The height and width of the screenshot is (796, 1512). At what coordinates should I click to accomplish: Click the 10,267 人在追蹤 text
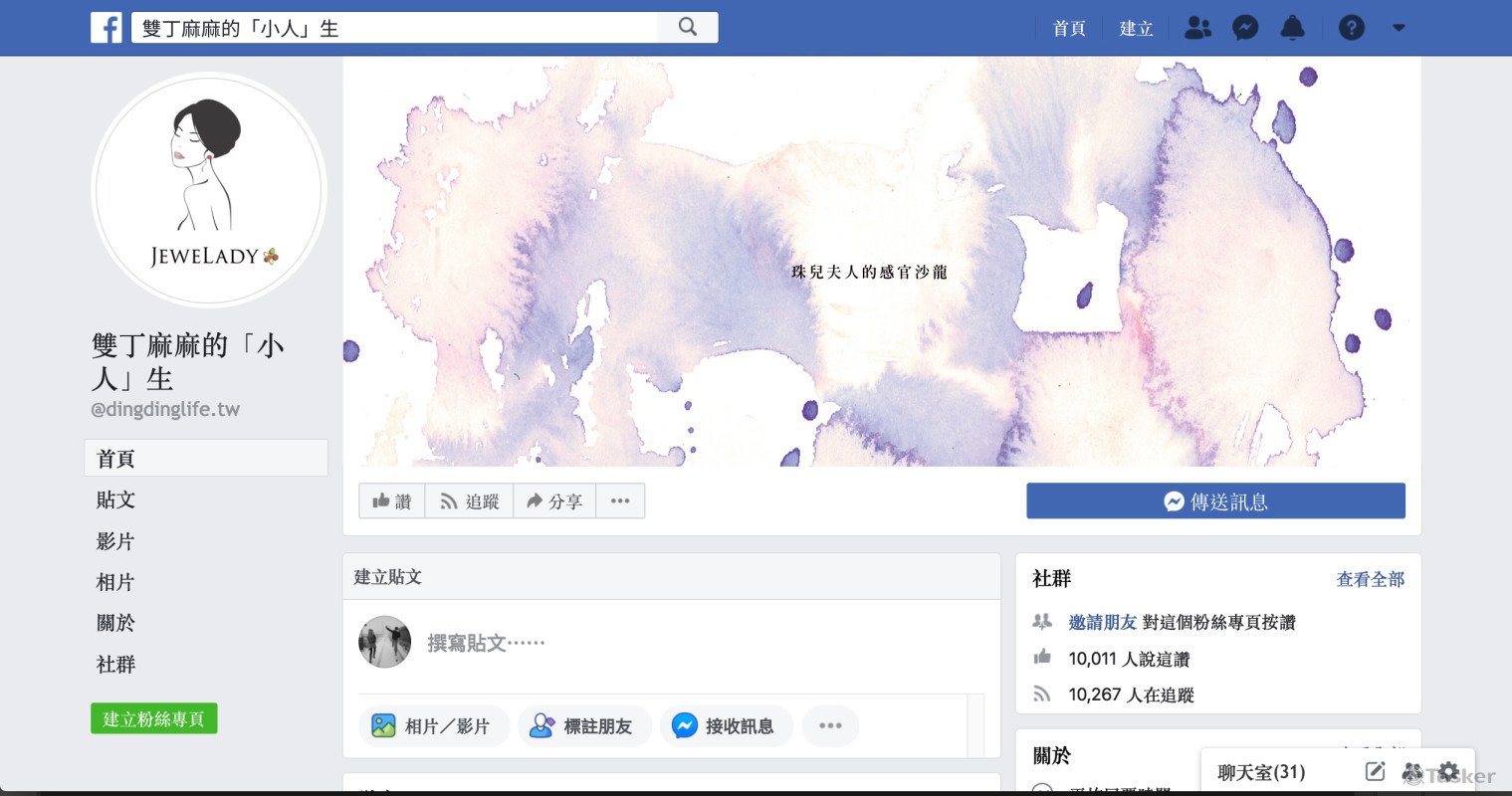(1131, 695)
